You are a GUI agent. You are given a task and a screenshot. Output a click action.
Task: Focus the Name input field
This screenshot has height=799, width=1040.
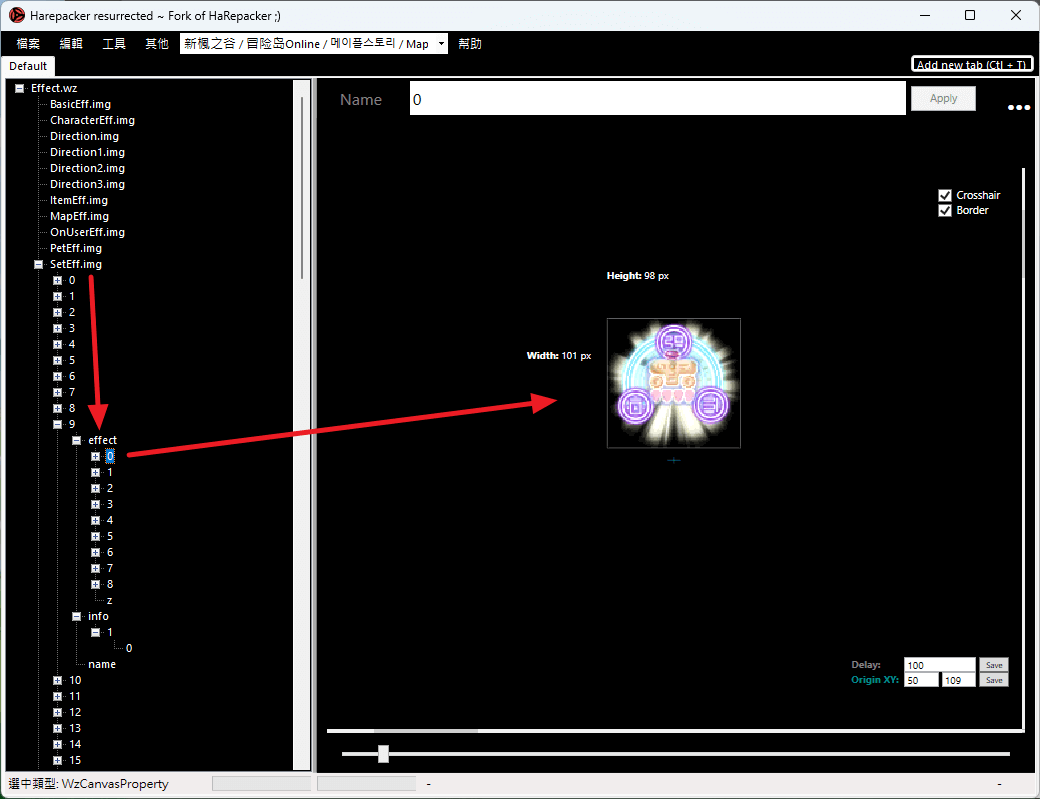point(657,98)
